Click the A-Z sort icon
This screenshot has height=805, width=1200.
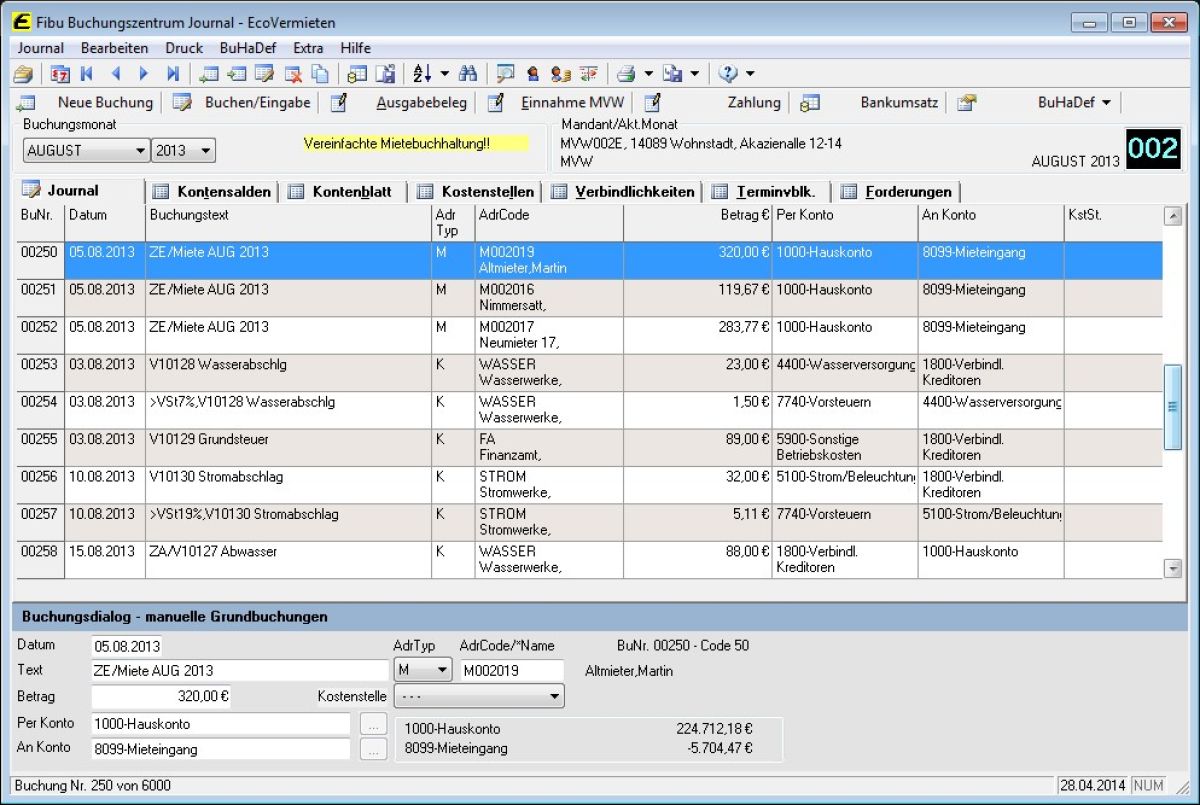click(422, 73)
